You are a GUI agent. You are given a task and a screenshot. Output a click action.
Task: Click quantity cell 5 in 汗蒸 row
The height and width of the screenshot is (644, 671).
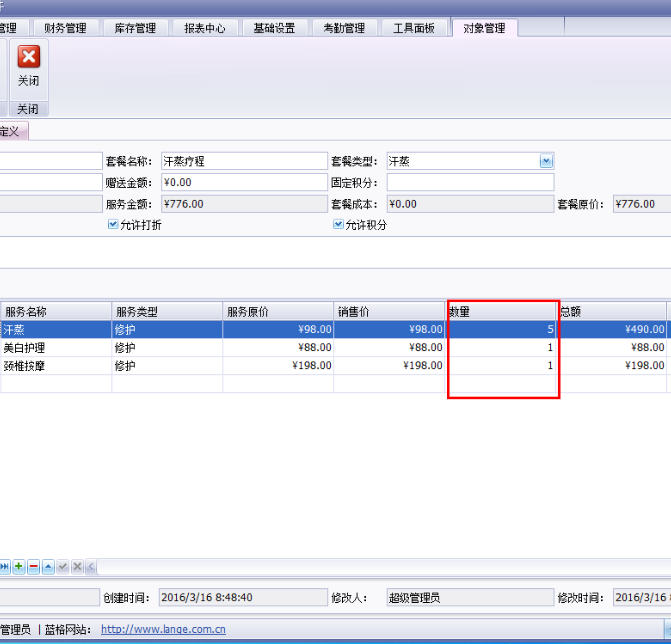tap(500, 329)
